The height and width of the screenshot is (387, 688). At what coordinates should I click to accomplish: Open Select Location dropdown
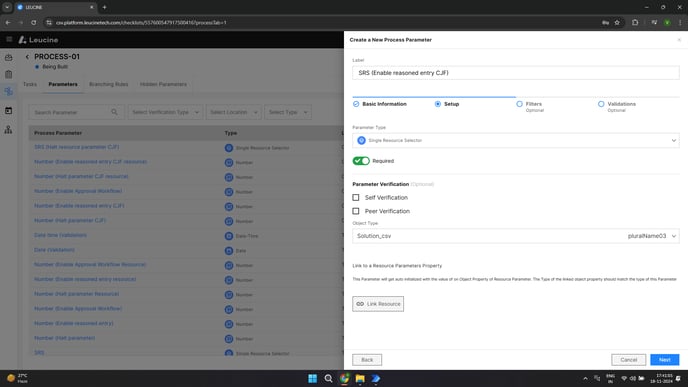pyautogui.click(x=233, y=112)
